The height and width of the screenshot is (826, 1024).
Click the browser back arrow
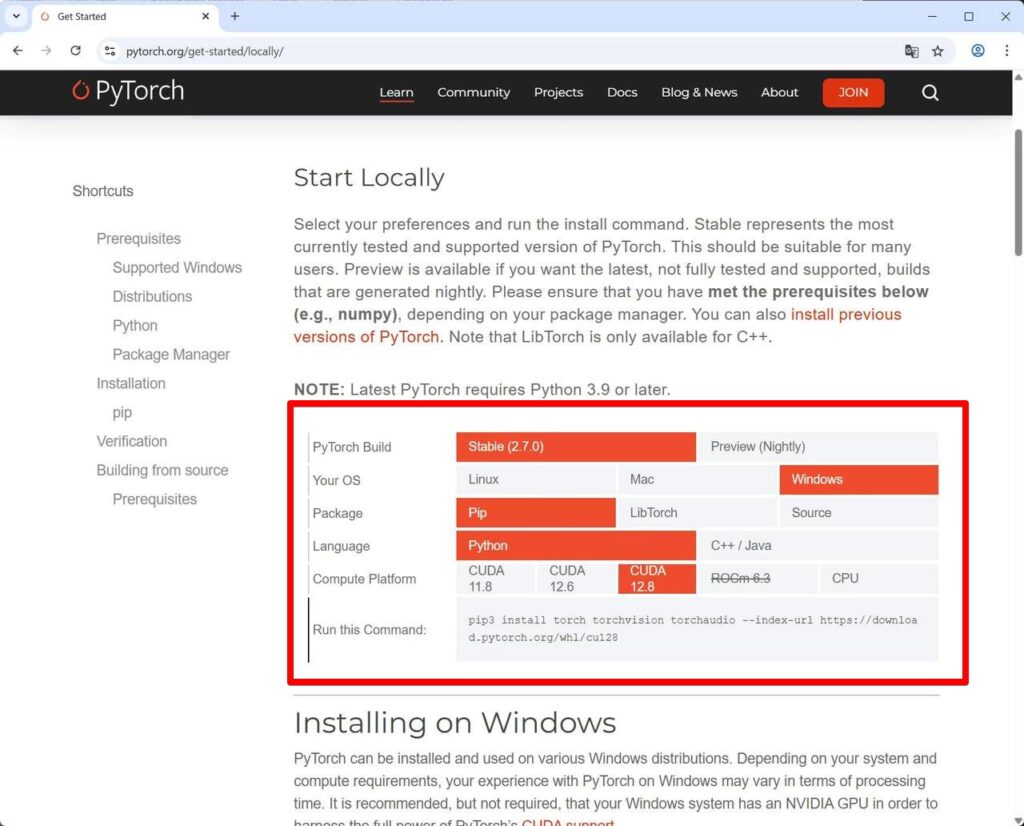coord(18,51)
